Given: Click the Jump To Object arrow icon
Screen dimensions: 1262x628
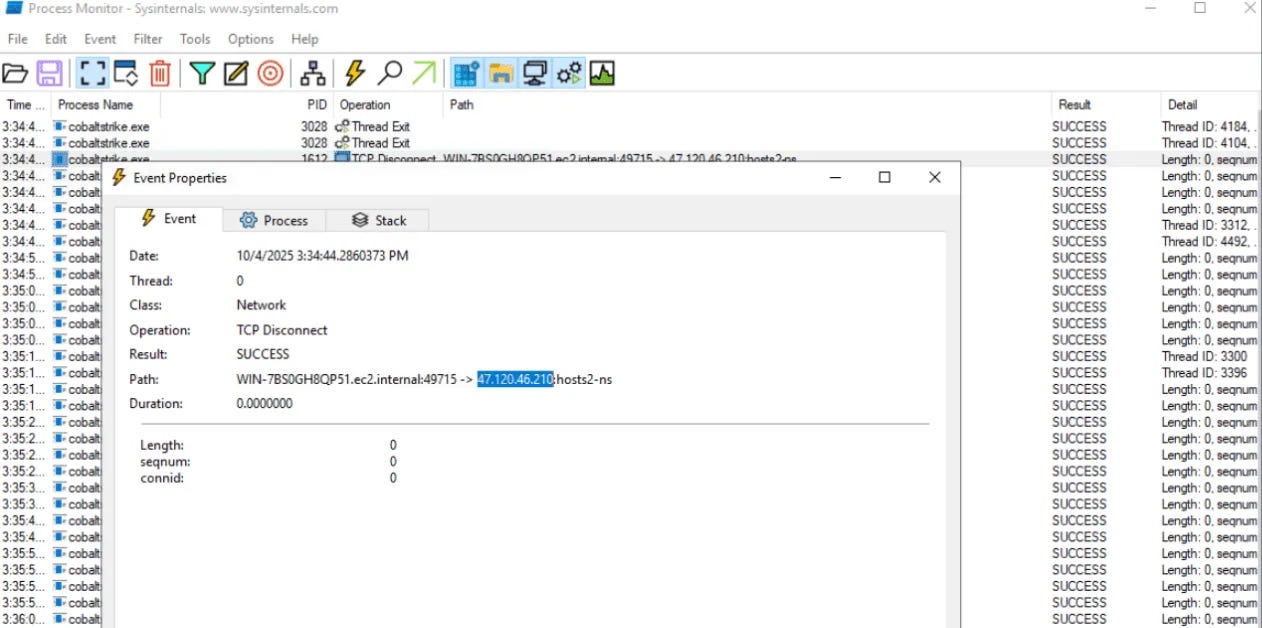Looking at the screenshot, I should [424, 73].
